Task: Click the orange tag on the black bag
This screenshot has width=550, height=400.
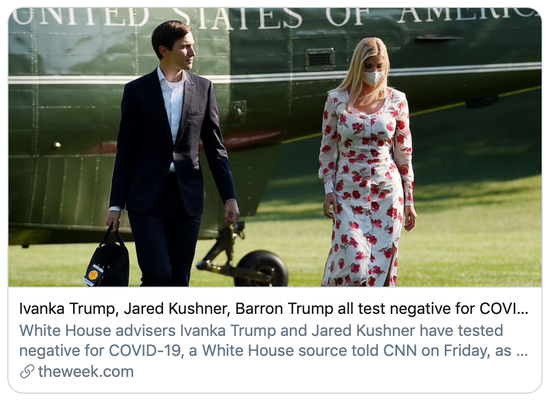Action: pyautogui.click(x=93, y=274)
